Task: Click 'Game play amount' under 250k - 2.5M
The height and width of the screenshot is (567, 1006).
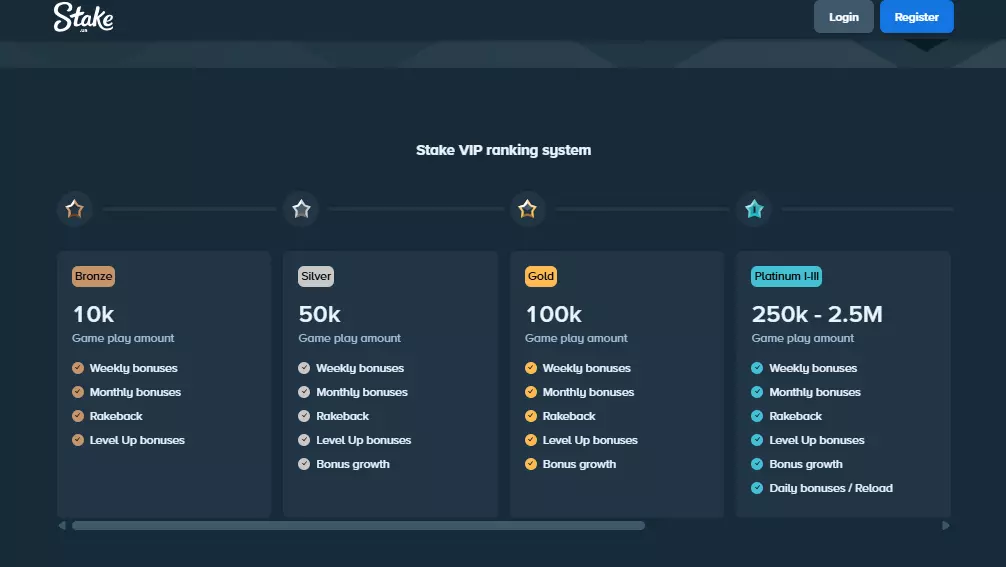Action: pos(803,338)
